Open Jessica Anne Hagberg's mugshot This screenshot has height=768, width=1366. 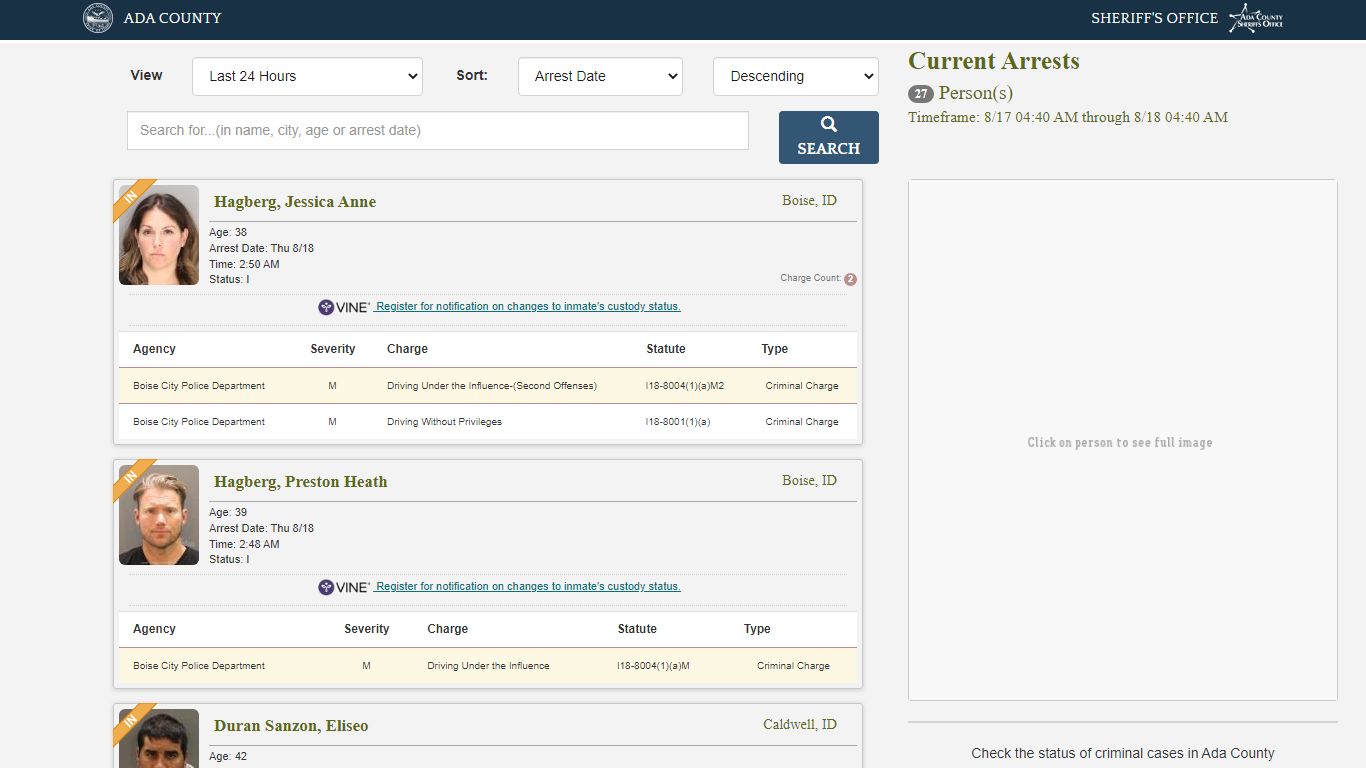[159, 235]
